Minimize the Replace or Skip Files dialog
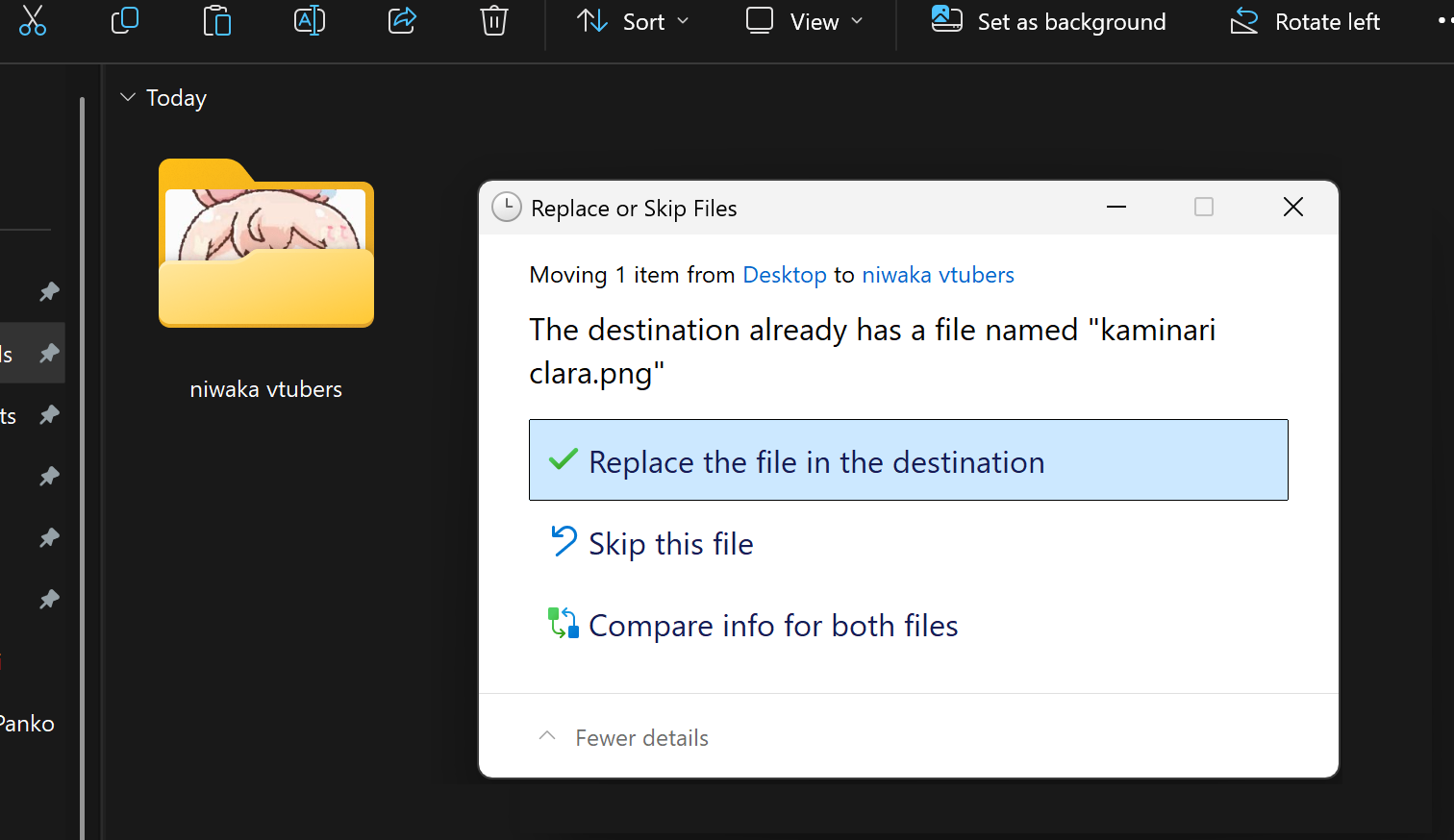 tap(1116, 207)
